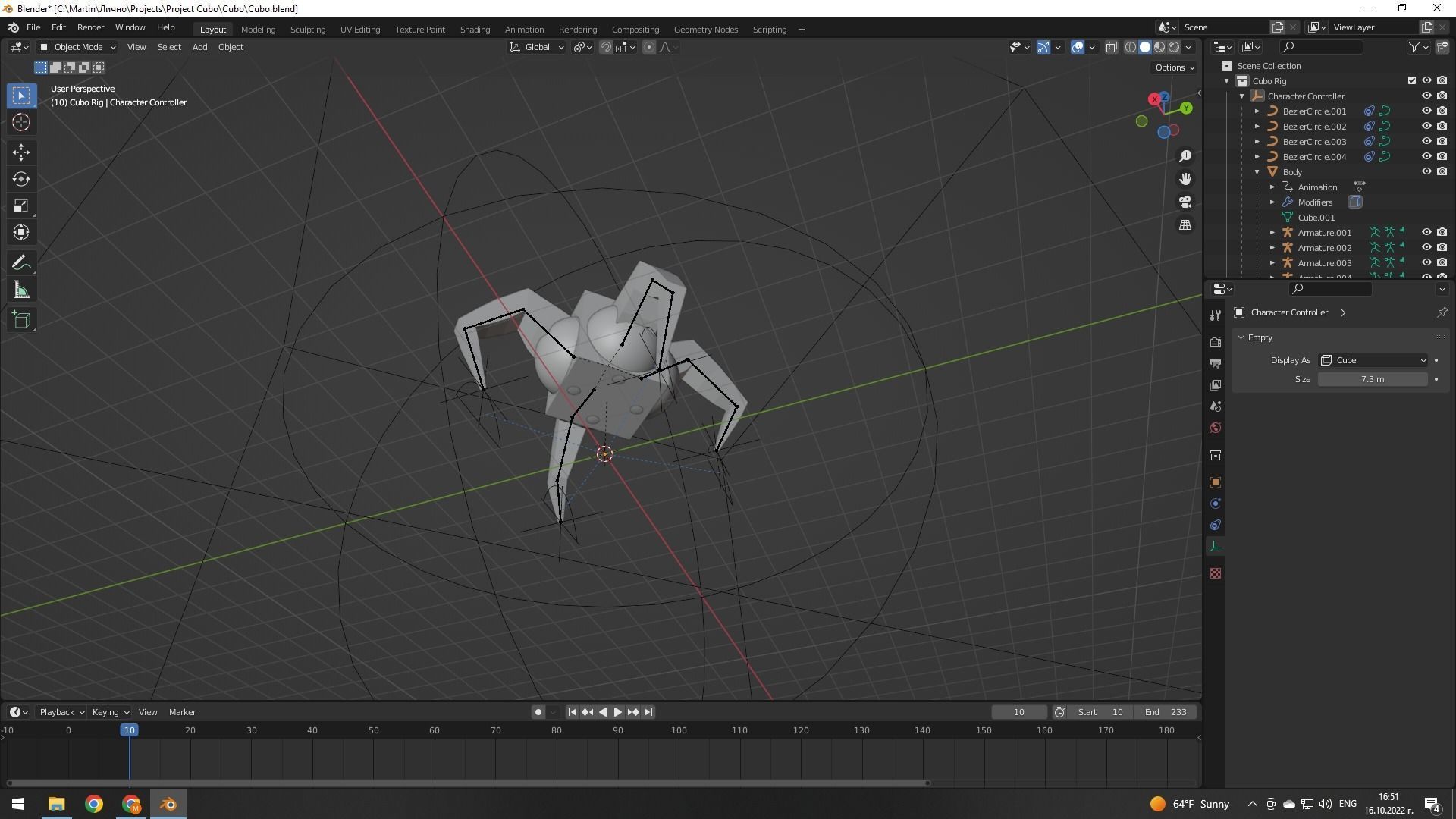
Task: Play the animation forward
Action: pyautogui.click(x=617, y=712)
